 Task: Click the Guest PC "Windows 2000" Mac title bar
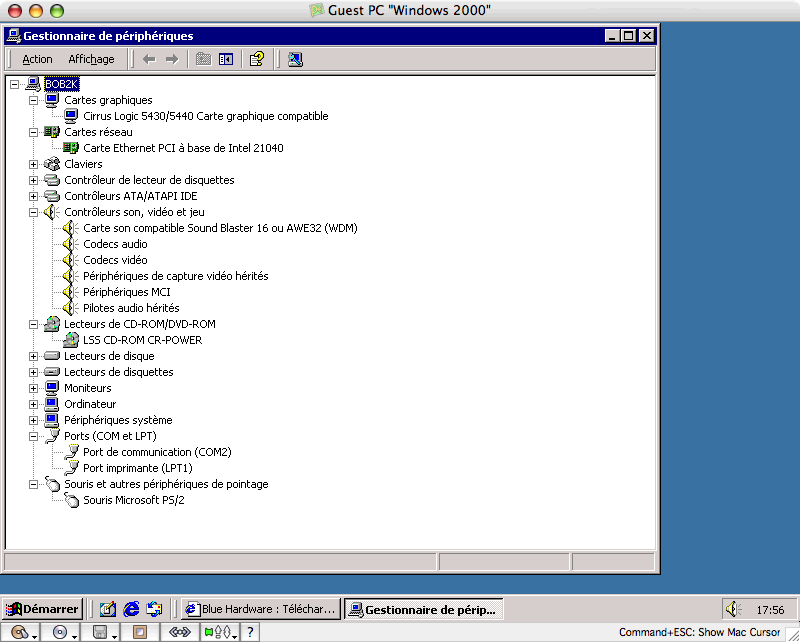point(400,10)
